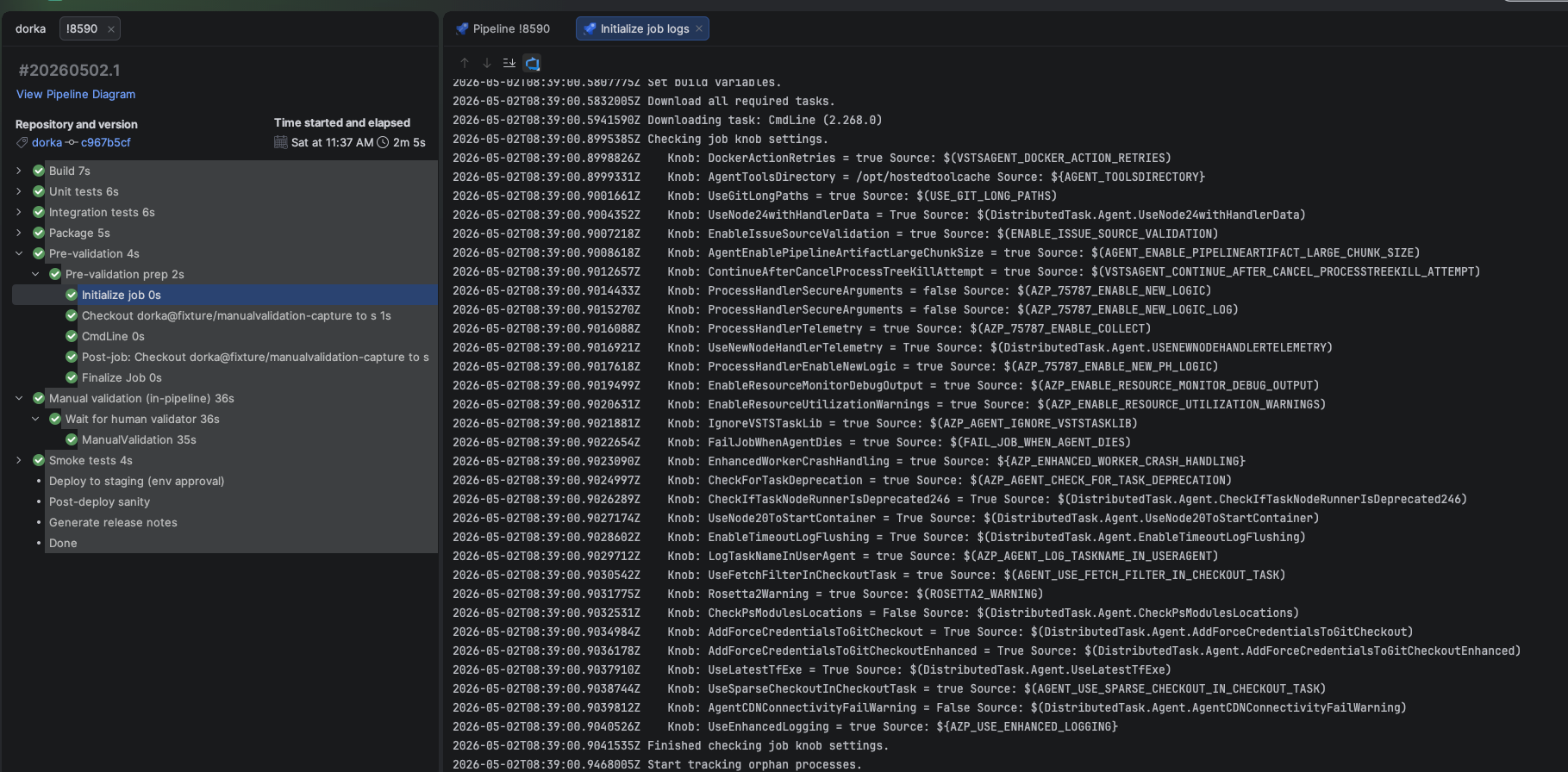Click the calendar start-time icon
This screenshot has width=1568, height=772.
pos(281,142)
